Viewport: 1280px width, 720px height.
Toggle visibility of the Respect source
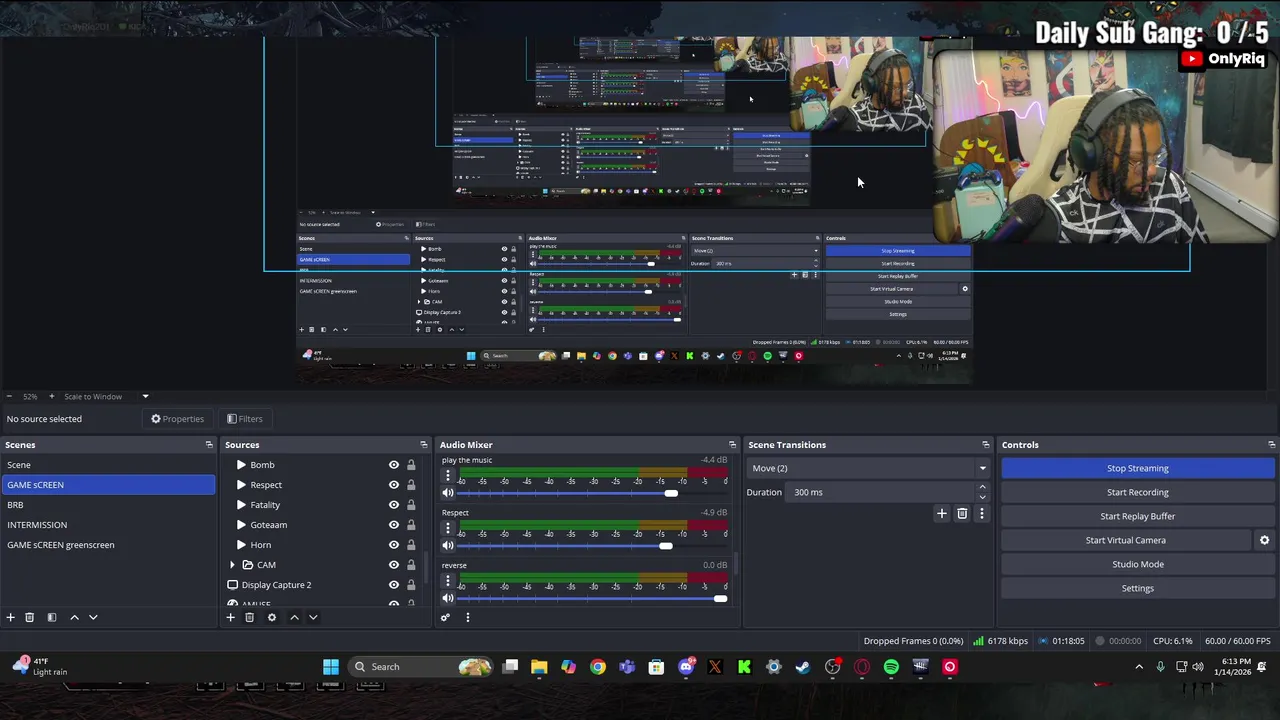[x=394, y=485]
